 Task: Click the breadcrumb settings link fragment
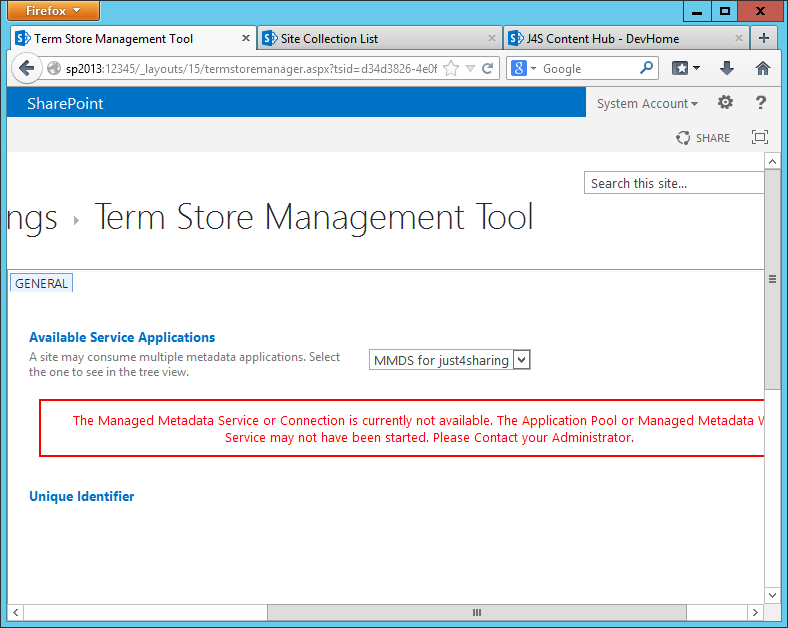pos(32,219)
